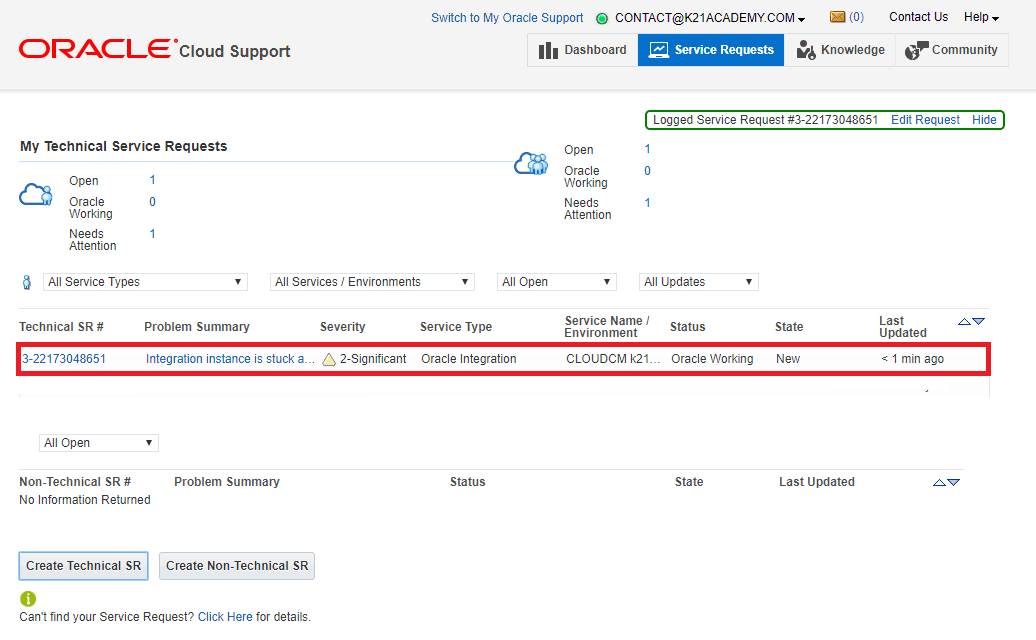Expand All Services / Environments dropdown
This screenshot has height=640, width=1036.
point(372,282)
